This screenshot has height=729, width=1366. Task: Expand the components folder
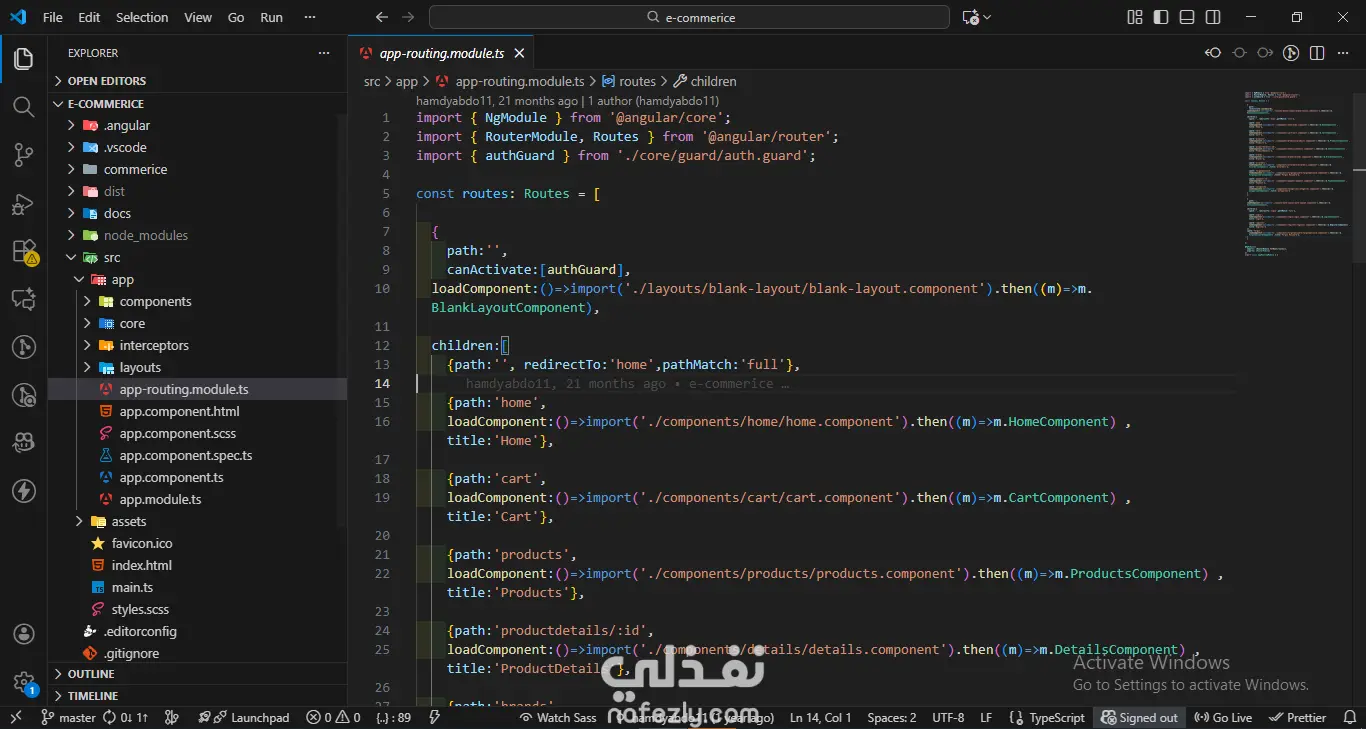[x=198, y=301]
